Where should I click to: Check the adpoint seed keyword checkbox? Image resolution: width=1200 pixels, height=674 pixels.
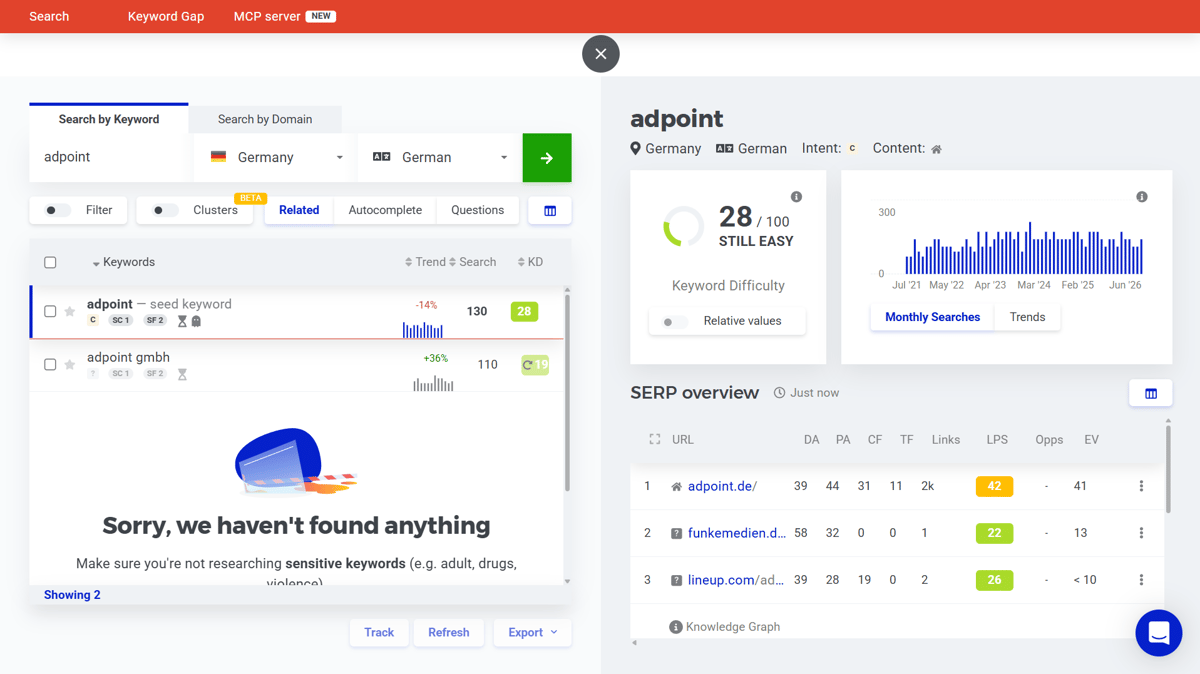(50, 312)
